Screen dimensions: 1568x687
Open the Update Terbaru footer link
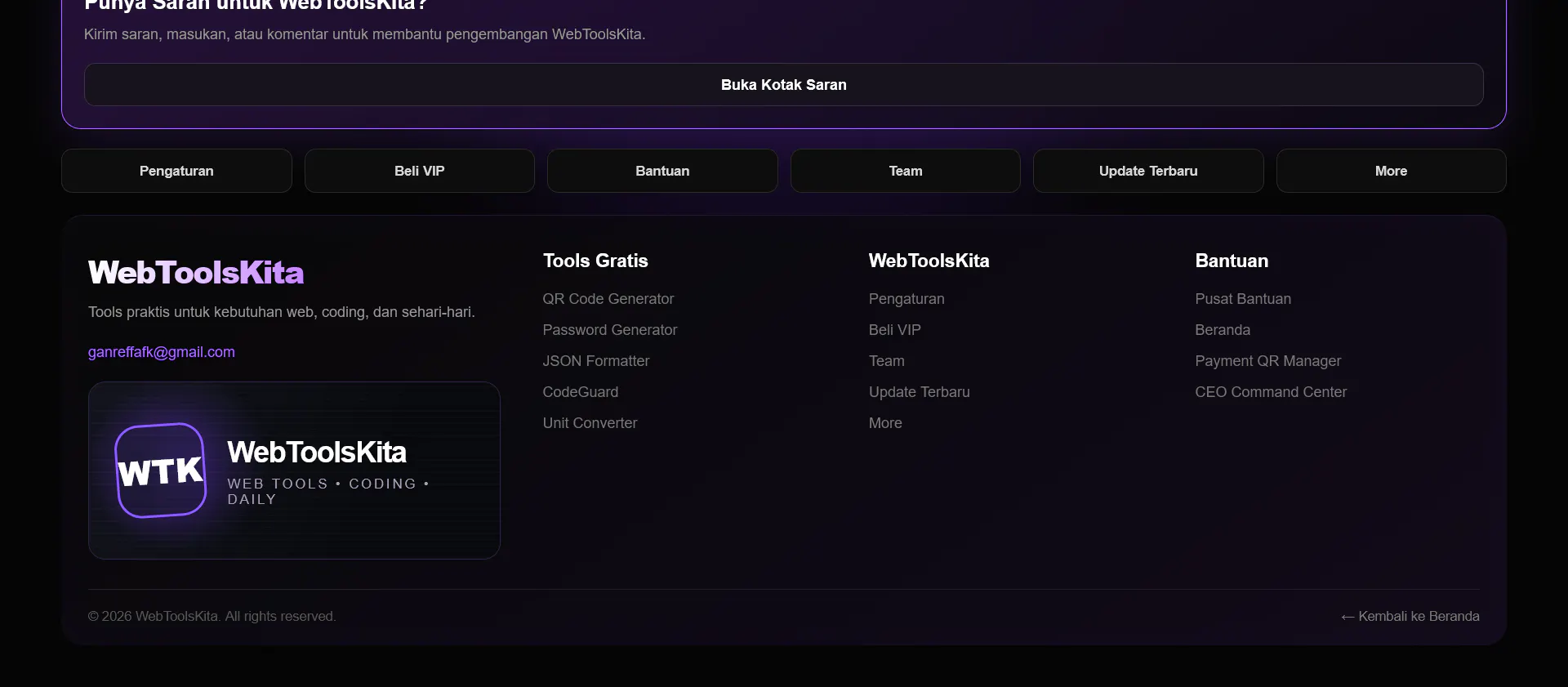920,392
